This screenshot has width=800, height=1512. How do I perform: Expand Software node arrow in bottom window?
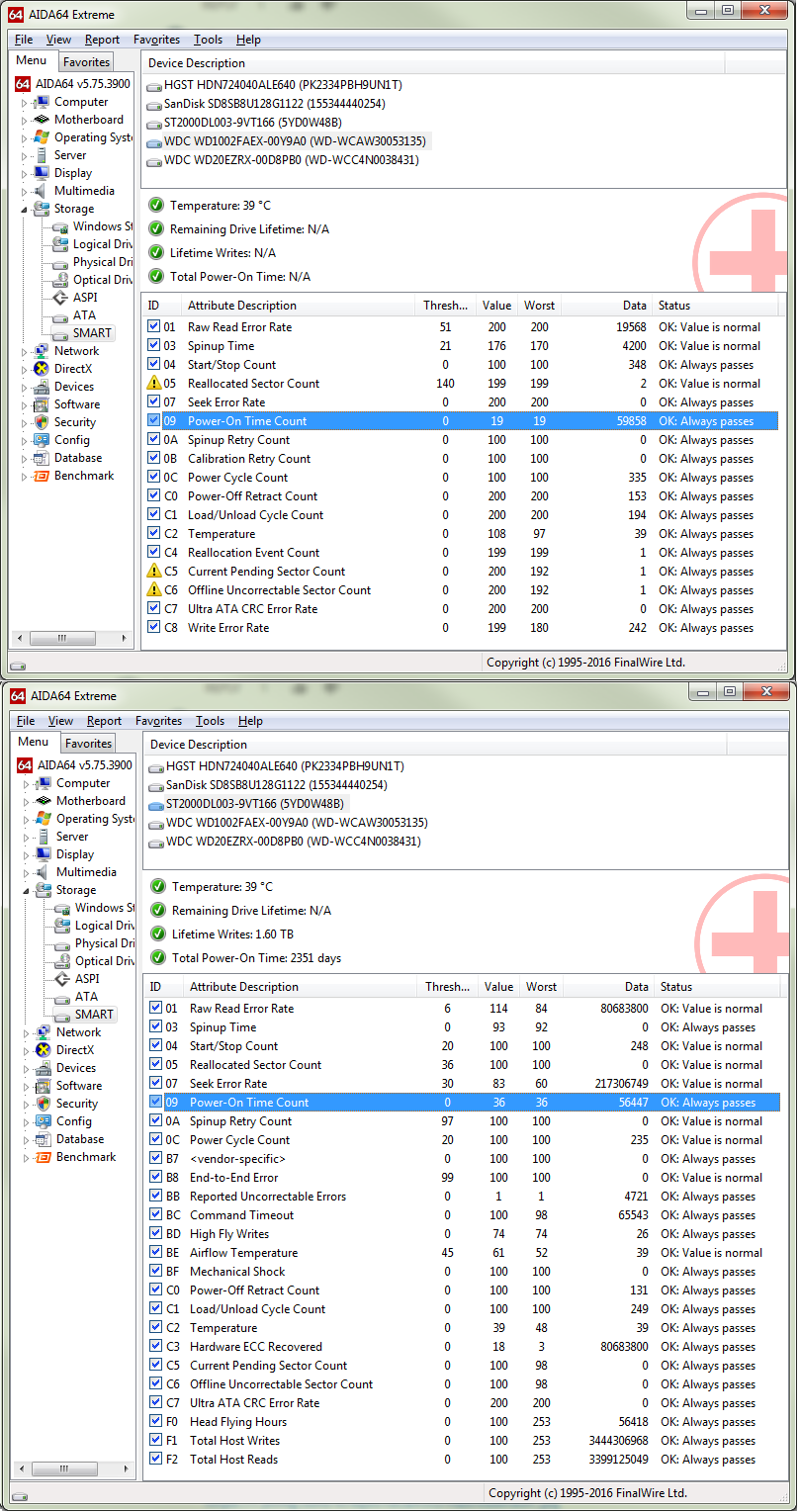(x=28, y=1086)
